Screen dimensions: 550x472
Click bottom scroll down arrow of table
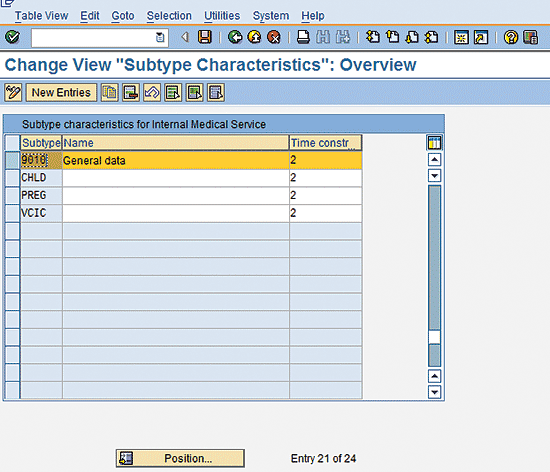(434, 392)
